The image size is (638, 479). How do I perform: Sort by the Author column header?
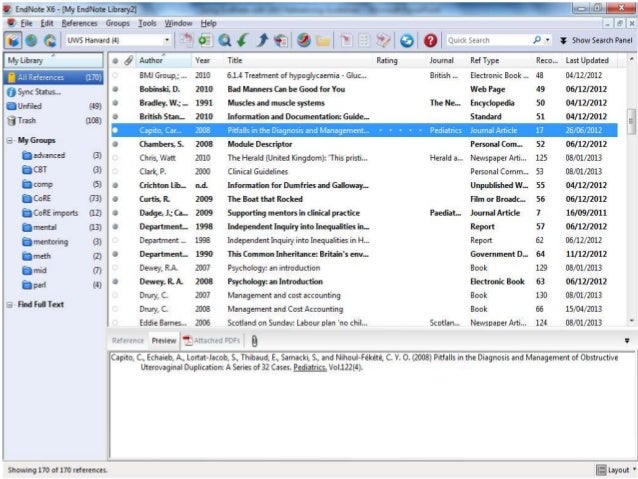(164, 61)
